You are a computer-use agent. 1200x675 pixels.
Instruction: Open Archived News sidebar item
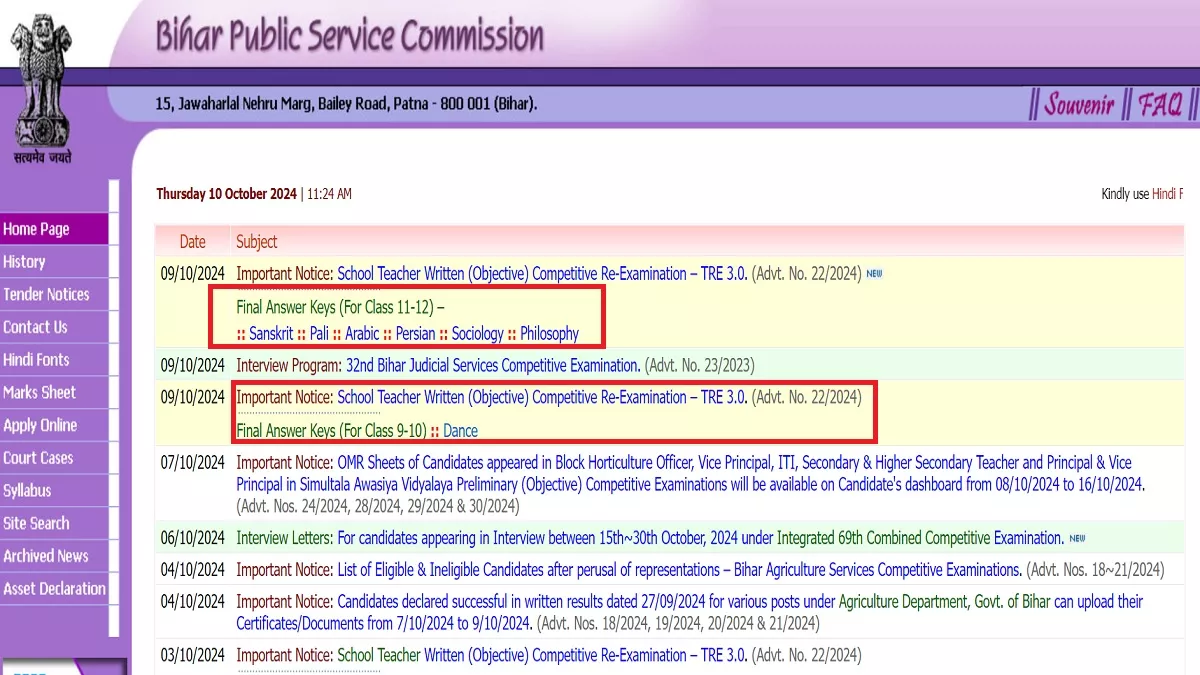click(x=55, y=556)
